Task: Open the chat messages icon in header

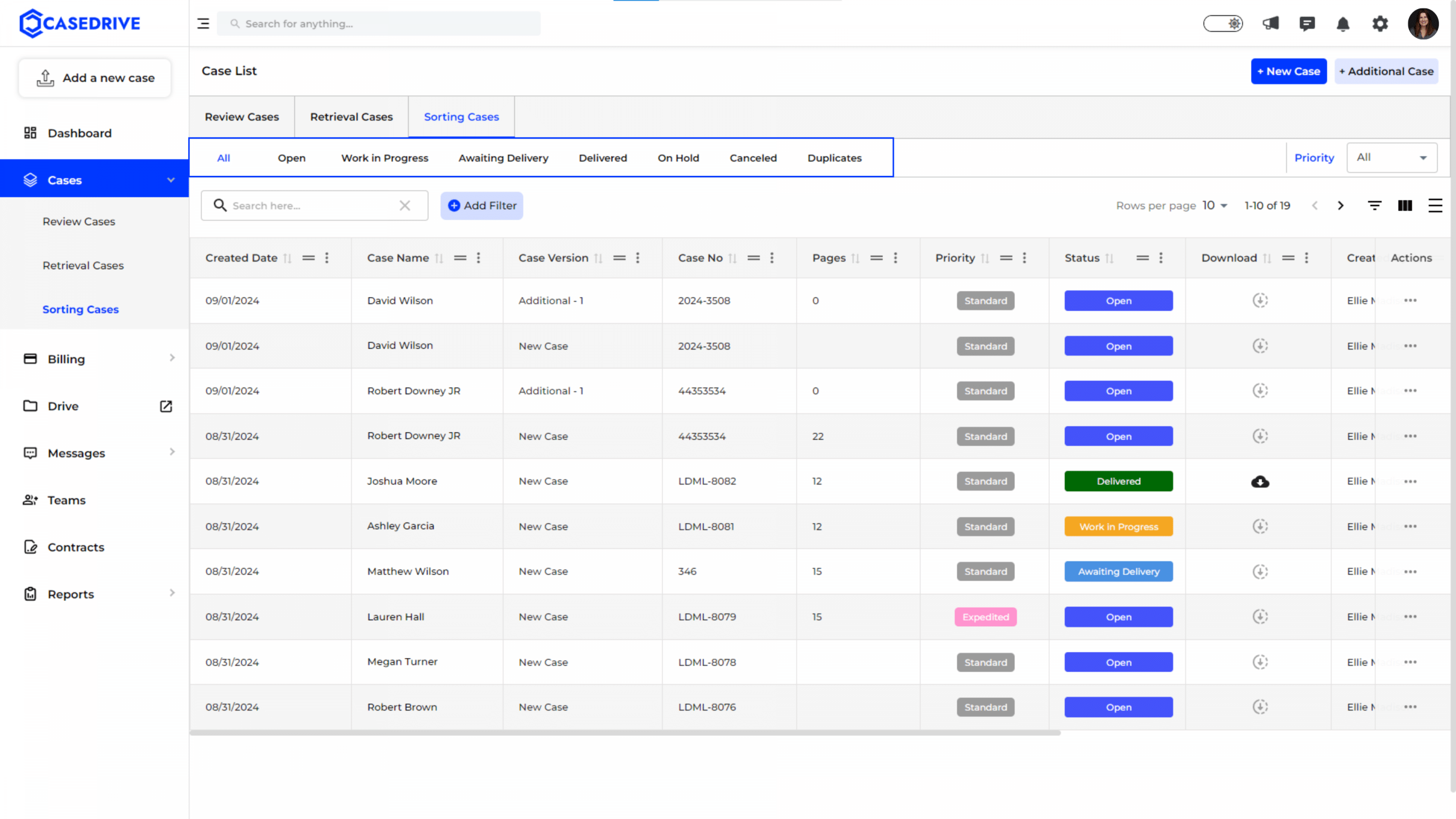Action: (1307, 24)
